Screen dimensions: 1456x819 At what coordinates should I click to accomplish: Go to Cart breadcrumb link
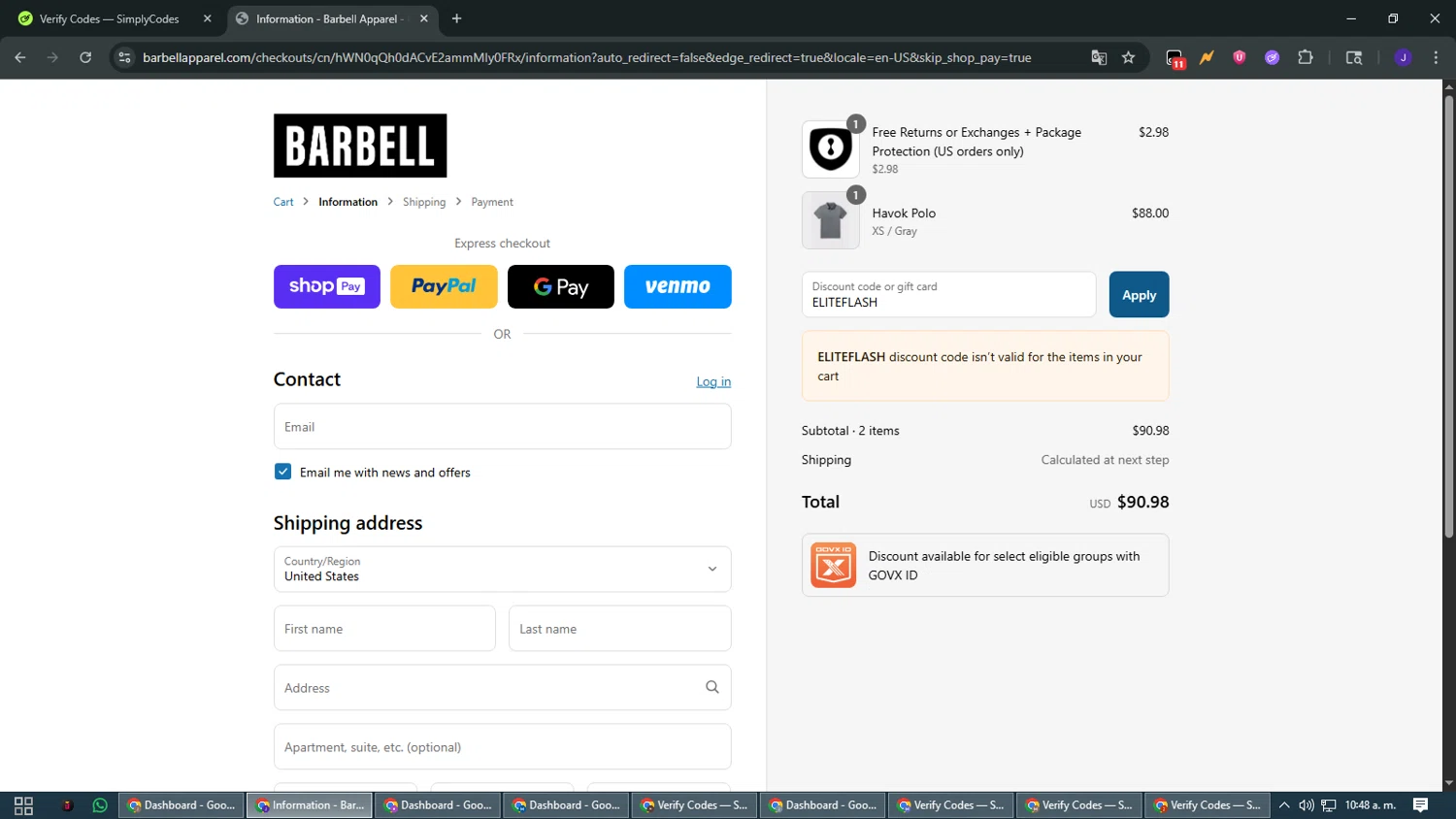coord(283,202)
